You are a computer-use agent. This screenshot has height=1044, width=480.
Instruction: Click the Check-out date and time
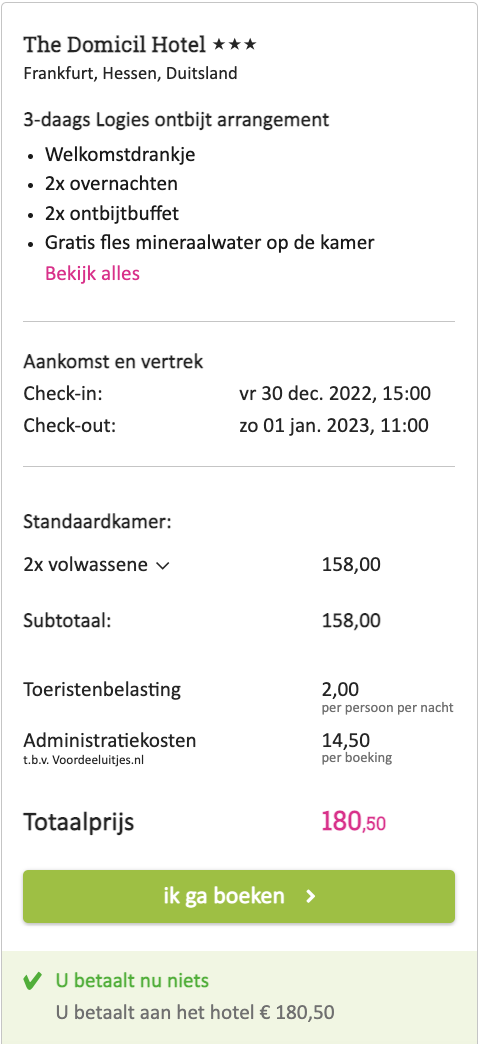pos(334,425)
